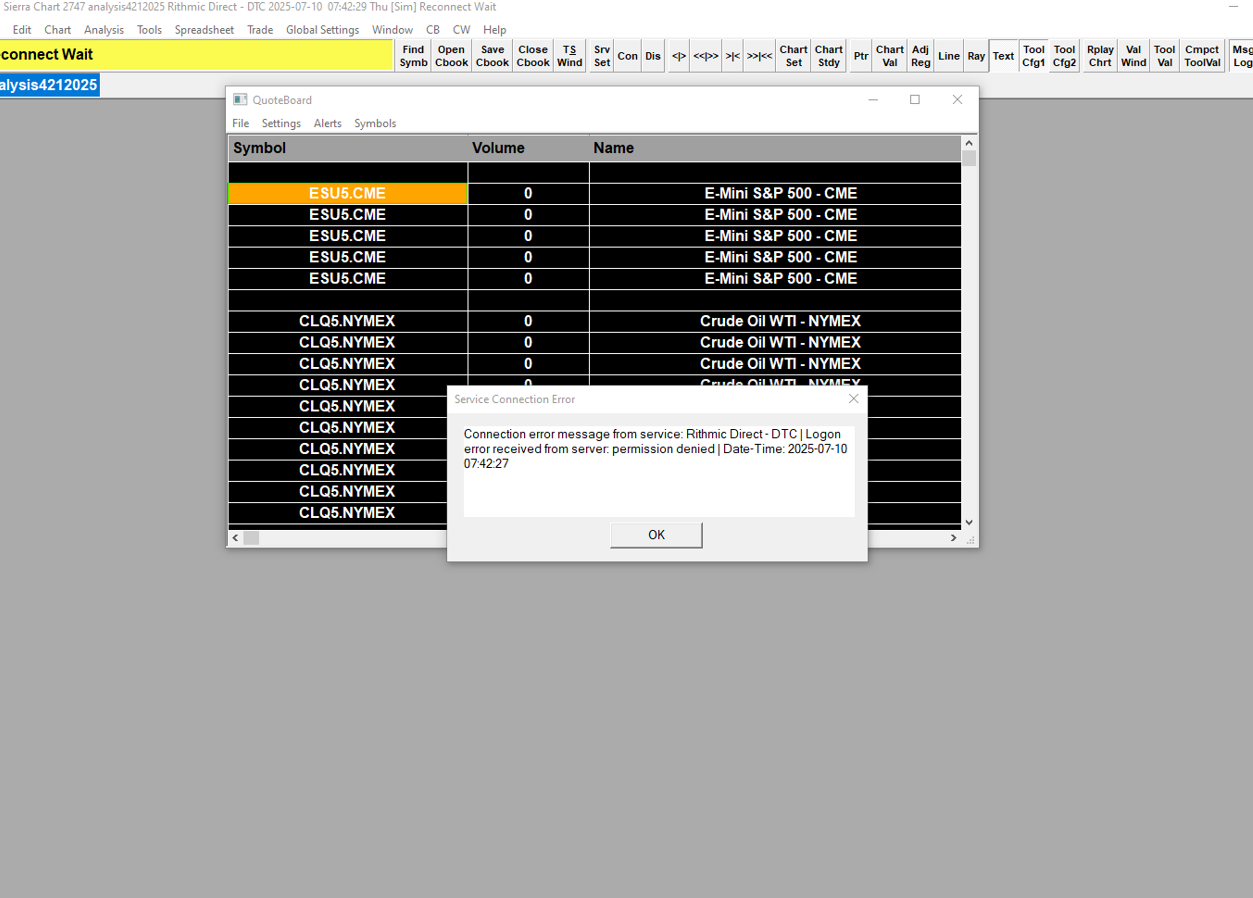Click the QuoteBoard window title icon
The width and height of the screenshot is (1253, 898).
pos(240,100)
